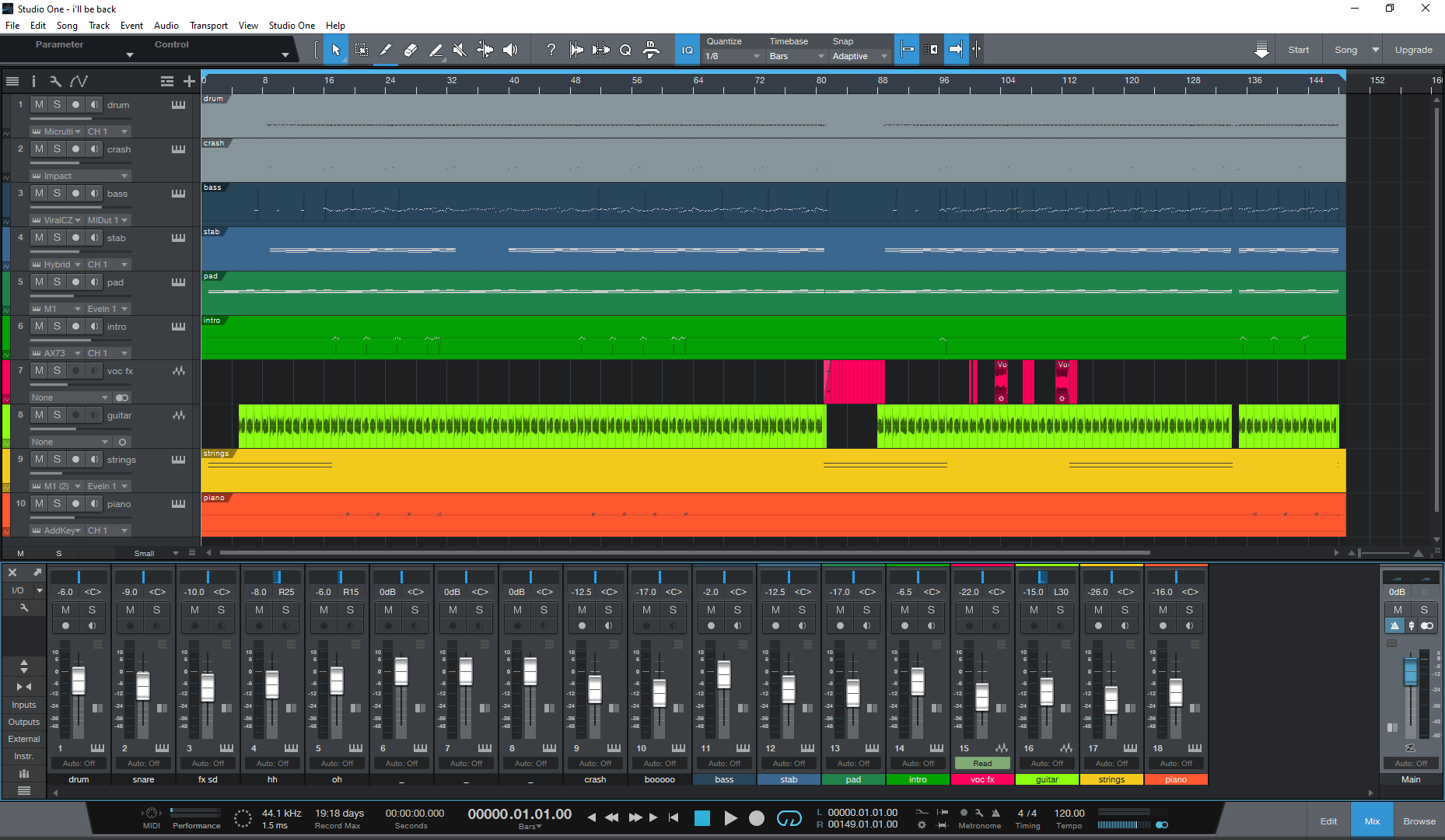Select the Arrow tool in toolbar
This screenshot has height=840, width=1445.
click(336, 50)
